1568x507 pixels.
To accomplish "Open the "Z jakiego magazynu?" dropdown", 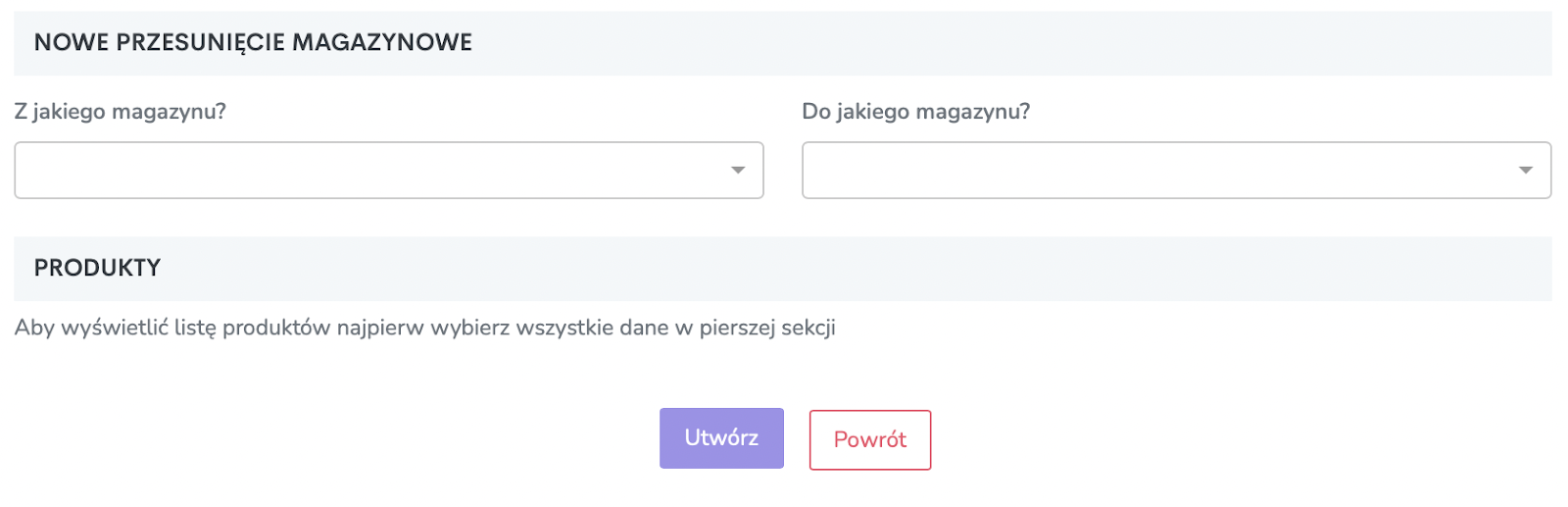I will 389,171.
